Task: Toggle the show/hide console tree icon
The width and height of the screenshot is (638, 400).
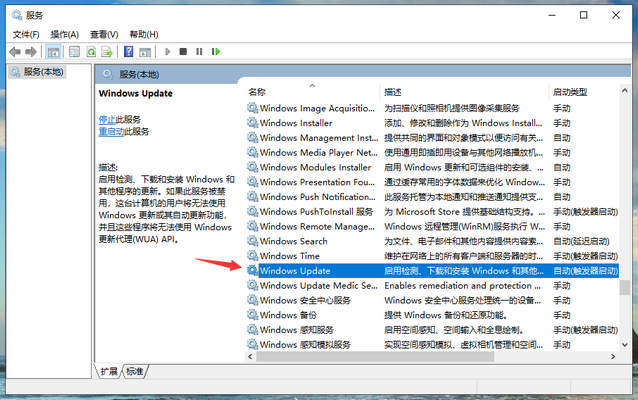Action: click(53, 51)
